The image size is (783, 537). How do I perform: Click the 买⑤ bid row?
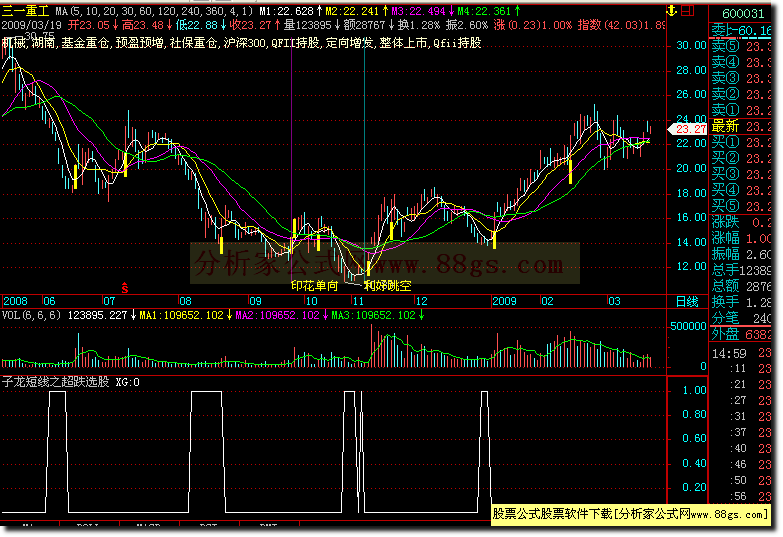(741, 206)
